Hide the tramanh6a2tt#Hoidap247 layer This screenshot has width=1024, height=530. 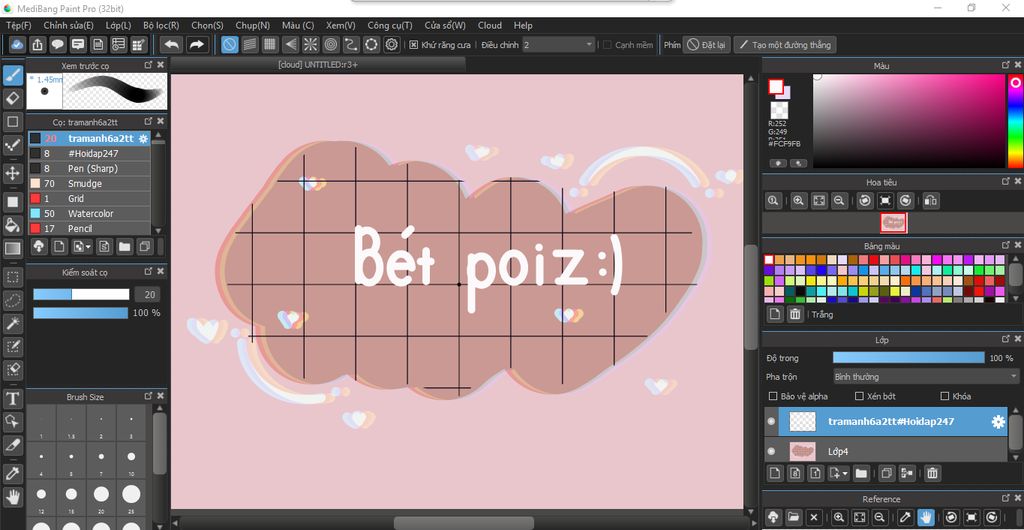(771, 422)
